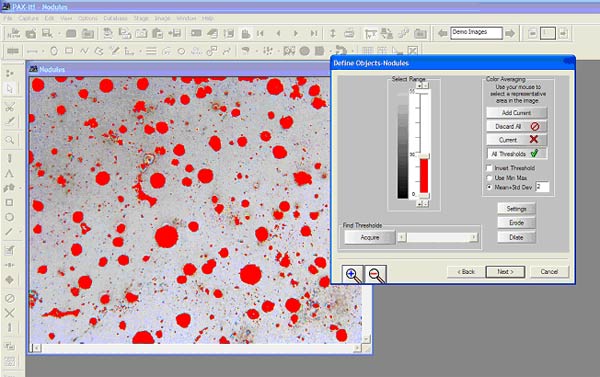Image resolution: width=600 pixels, height=377 pixels.
Task: Go to next image arrow
Action: [296, 34]
